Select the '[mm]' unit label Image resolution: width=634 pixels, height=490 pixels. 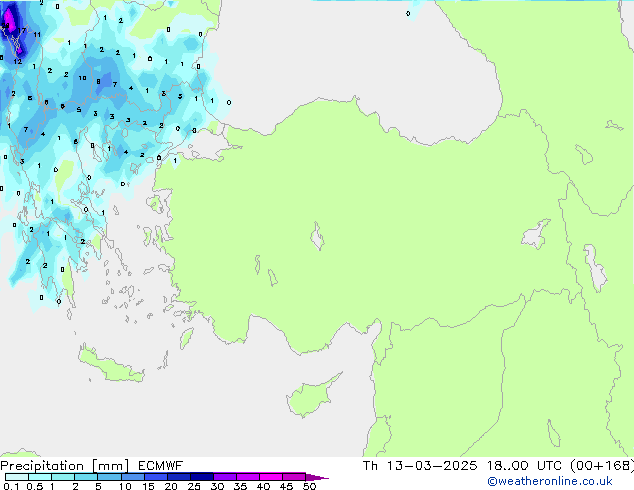click(x=110, y=466)
